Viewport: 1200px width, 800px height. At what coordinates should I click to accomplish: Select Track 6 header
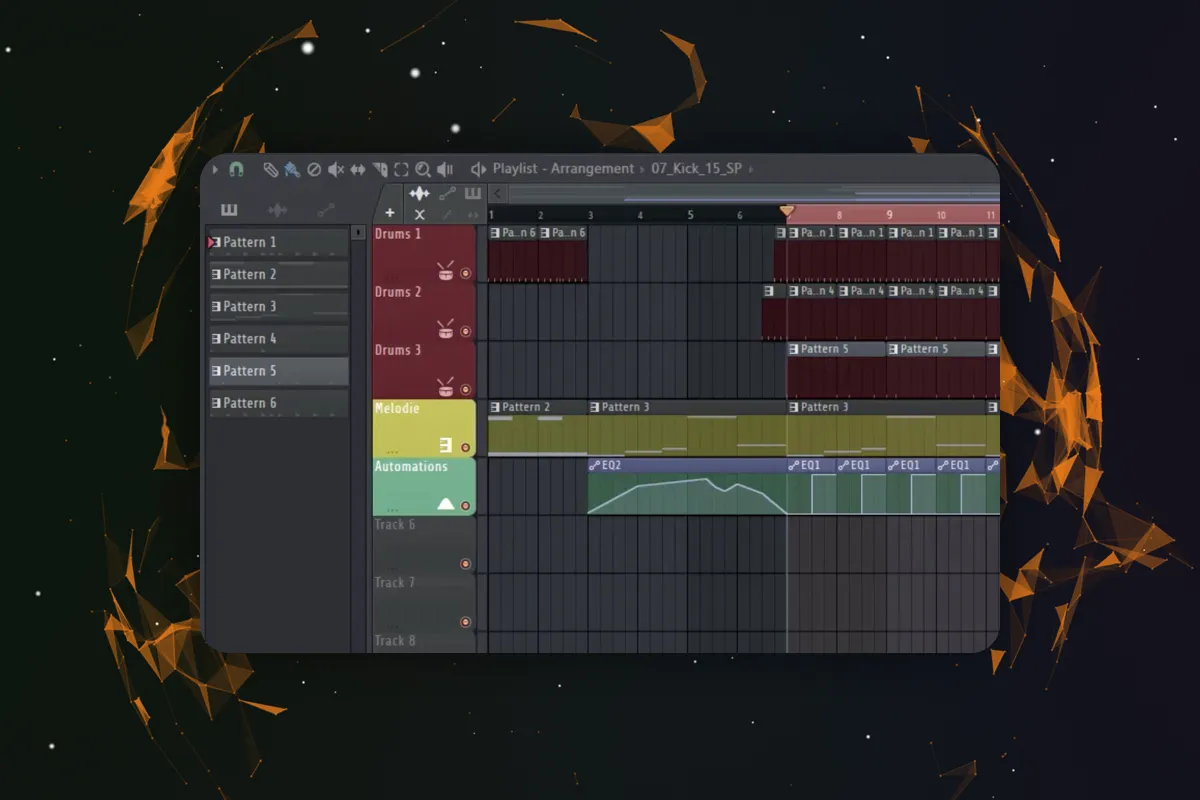pos(424,543)
